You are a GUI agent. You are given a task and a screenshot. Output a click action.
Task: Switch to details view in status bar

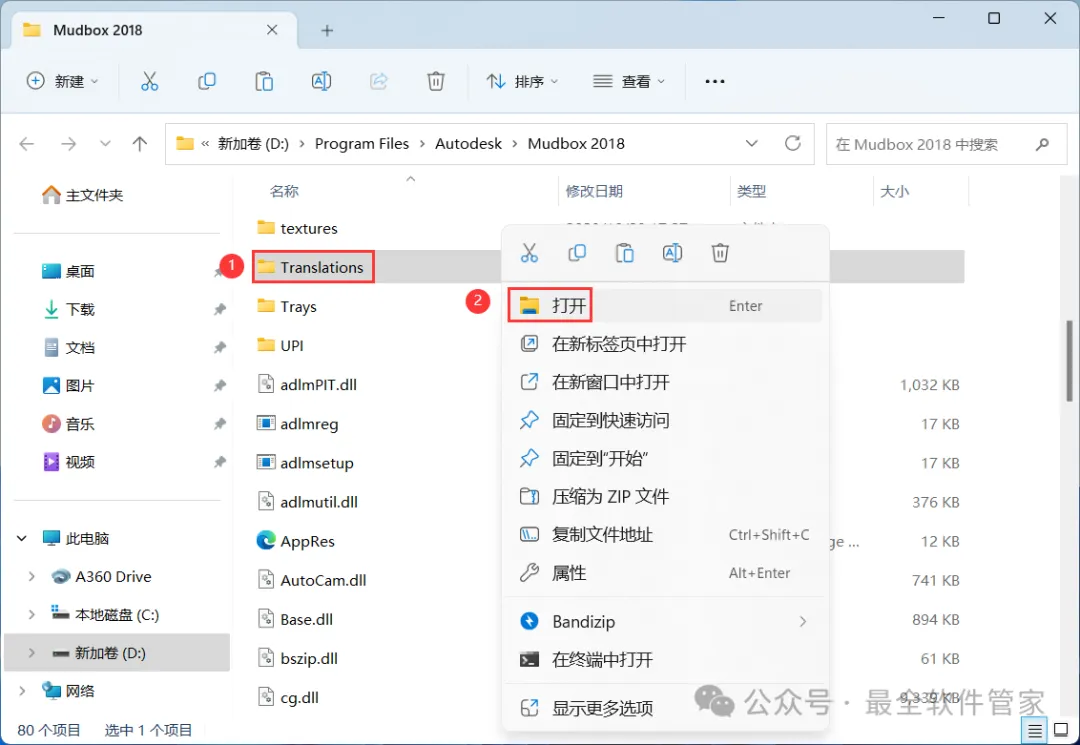pos(1035,730)
